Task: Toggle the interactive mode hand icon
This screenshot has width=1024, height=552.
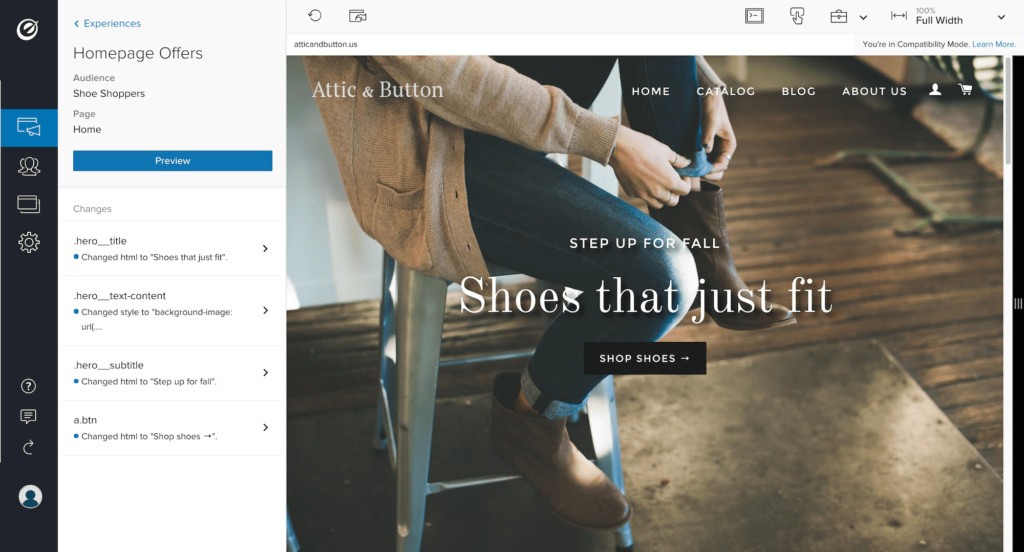Action: [797, 16]
